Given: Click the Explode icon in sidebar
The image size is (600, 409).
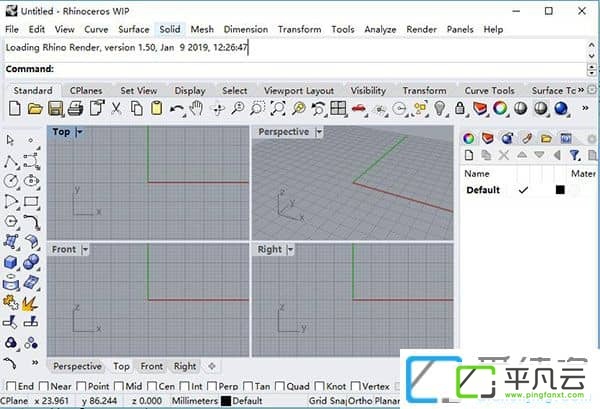Looking at the screenshot, I should coord(30,303).
